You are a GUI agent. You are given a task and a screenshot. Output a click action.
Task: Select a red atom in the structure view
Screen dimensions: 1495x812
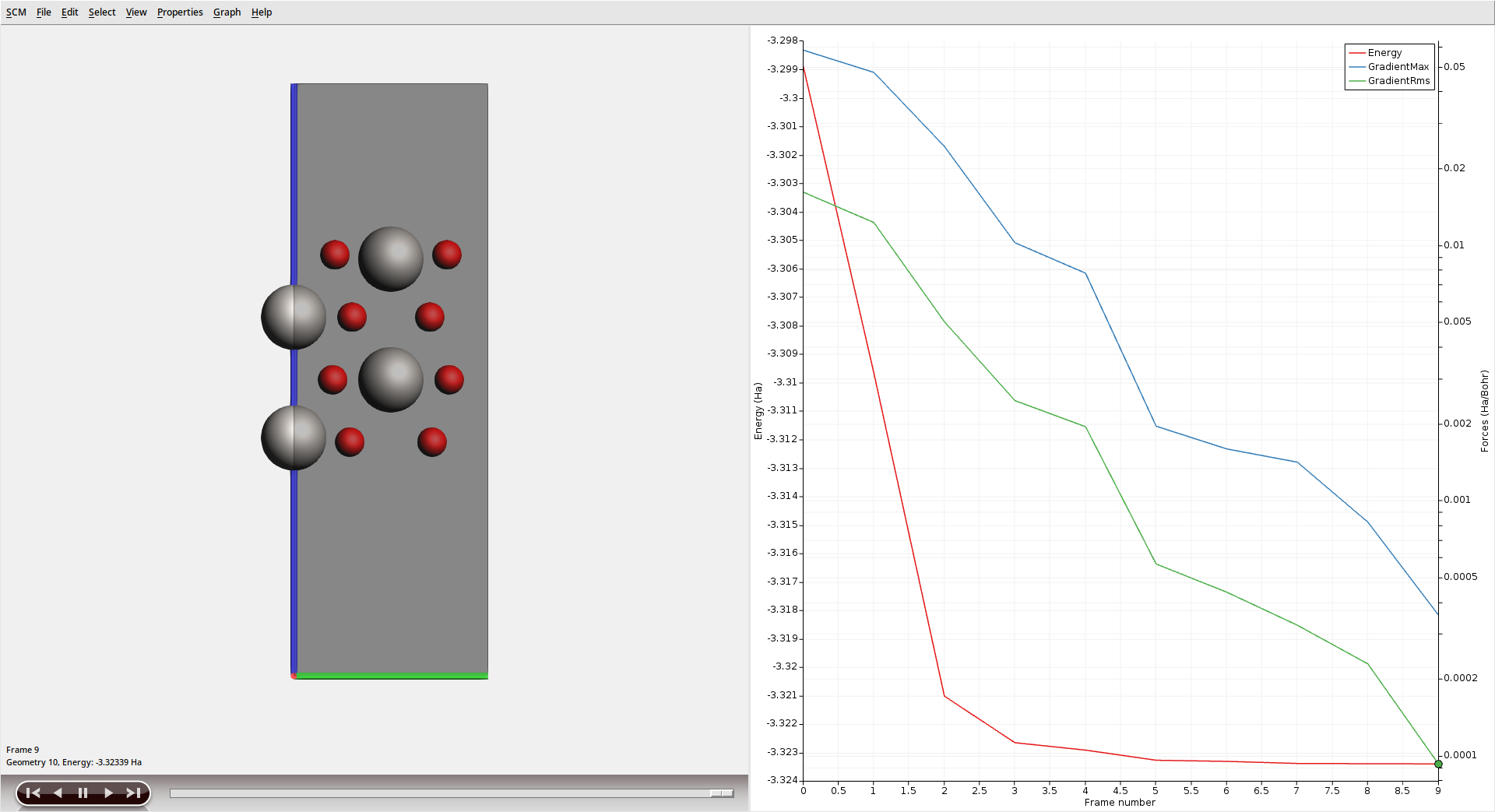point(334,254)
